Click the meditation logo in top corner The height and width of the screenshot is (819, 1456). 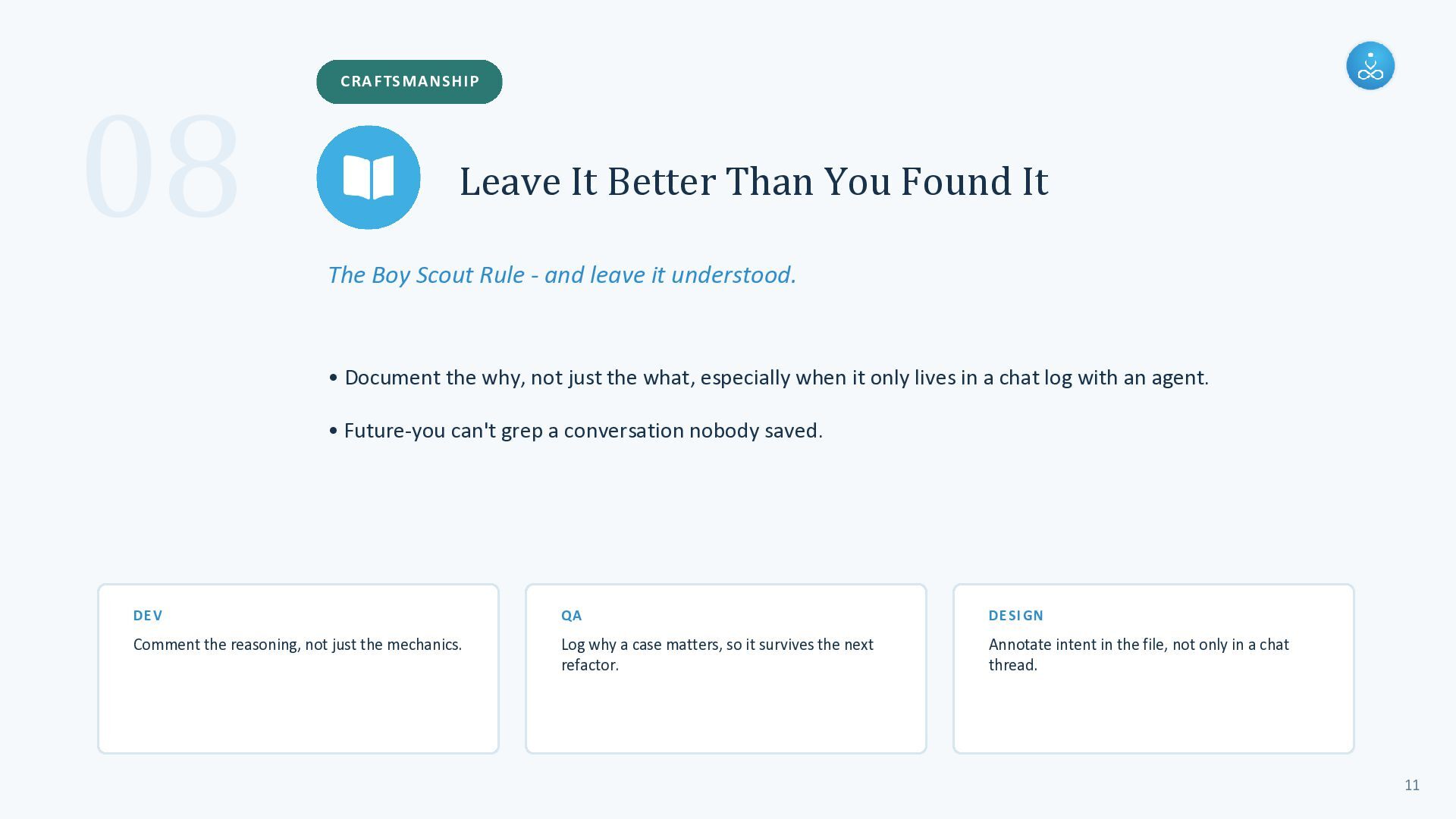tap(1370, 66)
